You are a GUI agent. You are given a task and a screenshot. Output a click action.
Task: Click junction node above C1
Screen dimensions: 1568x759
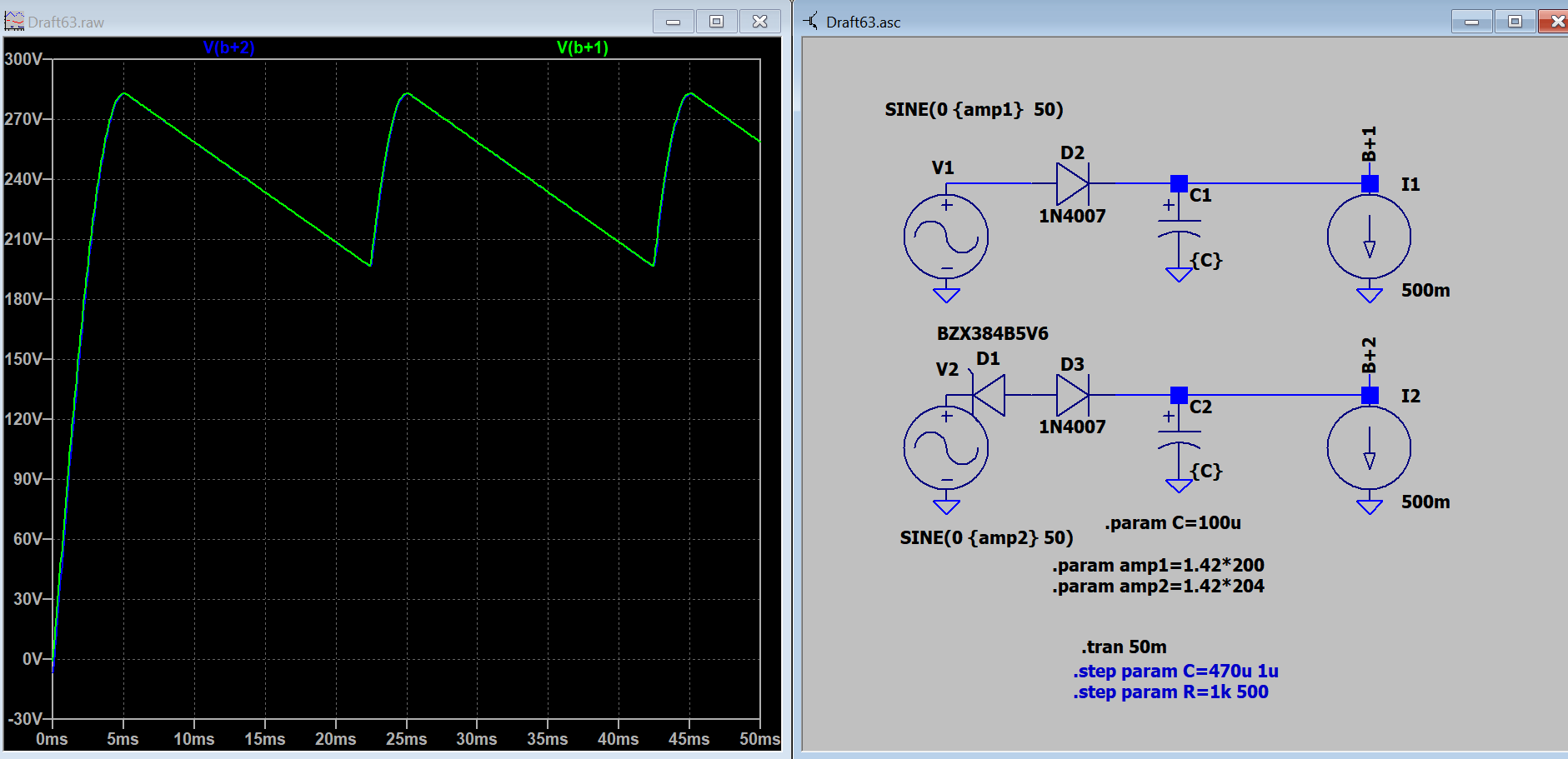coord(1179,183)
